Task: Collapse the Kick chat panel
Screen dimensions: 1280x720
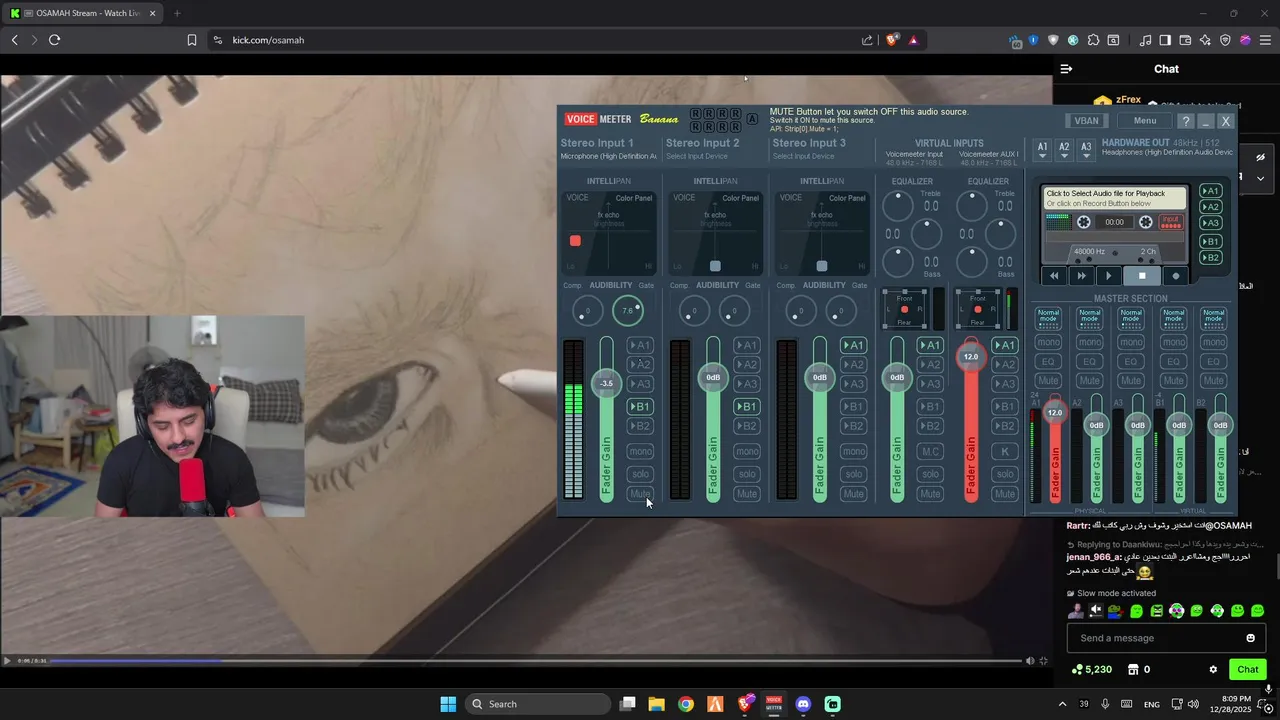Action: coord(1066,69)
